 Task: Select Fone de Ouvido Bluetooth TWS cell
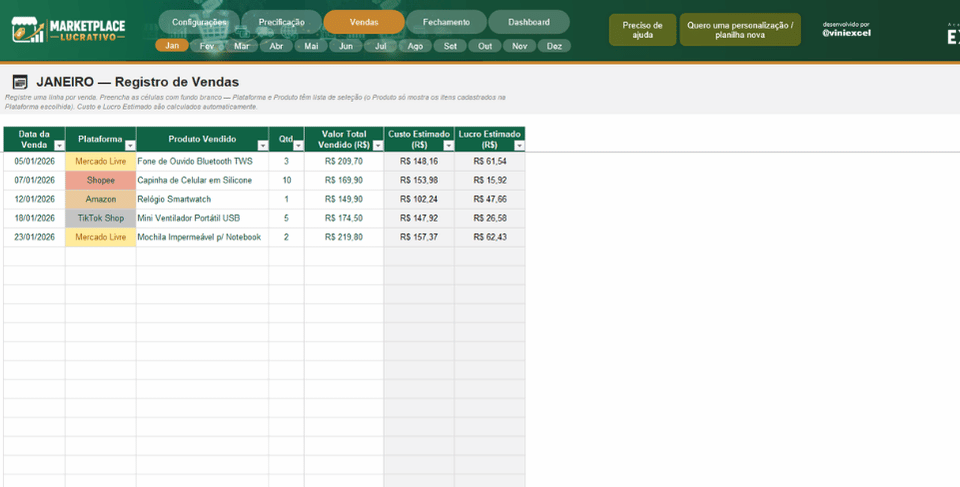pyautogui.click(x=202, y=162)
